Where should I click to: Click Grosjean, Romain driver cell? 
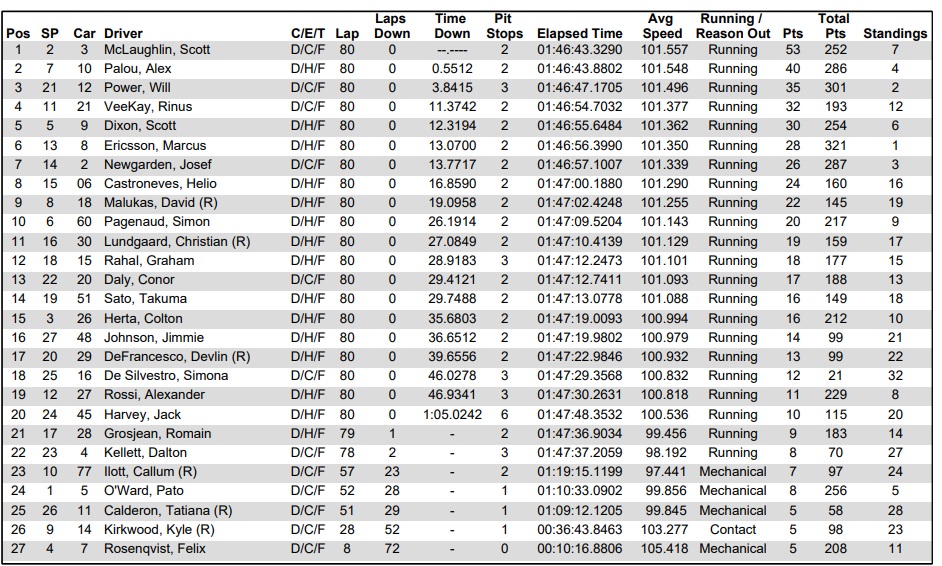[x=158, y=434]
